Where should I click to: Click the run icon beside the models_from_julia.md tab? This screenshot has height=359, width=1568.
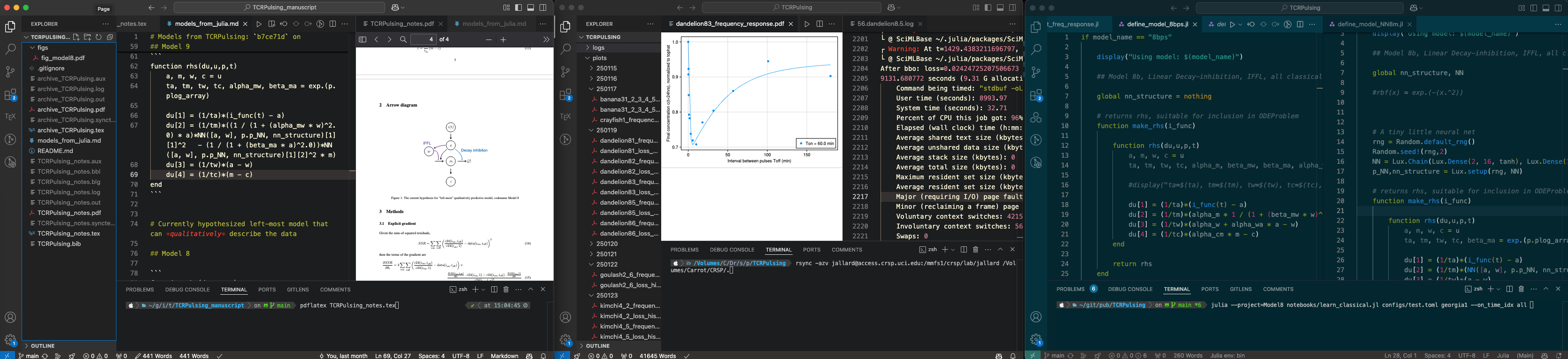(259, 24)
